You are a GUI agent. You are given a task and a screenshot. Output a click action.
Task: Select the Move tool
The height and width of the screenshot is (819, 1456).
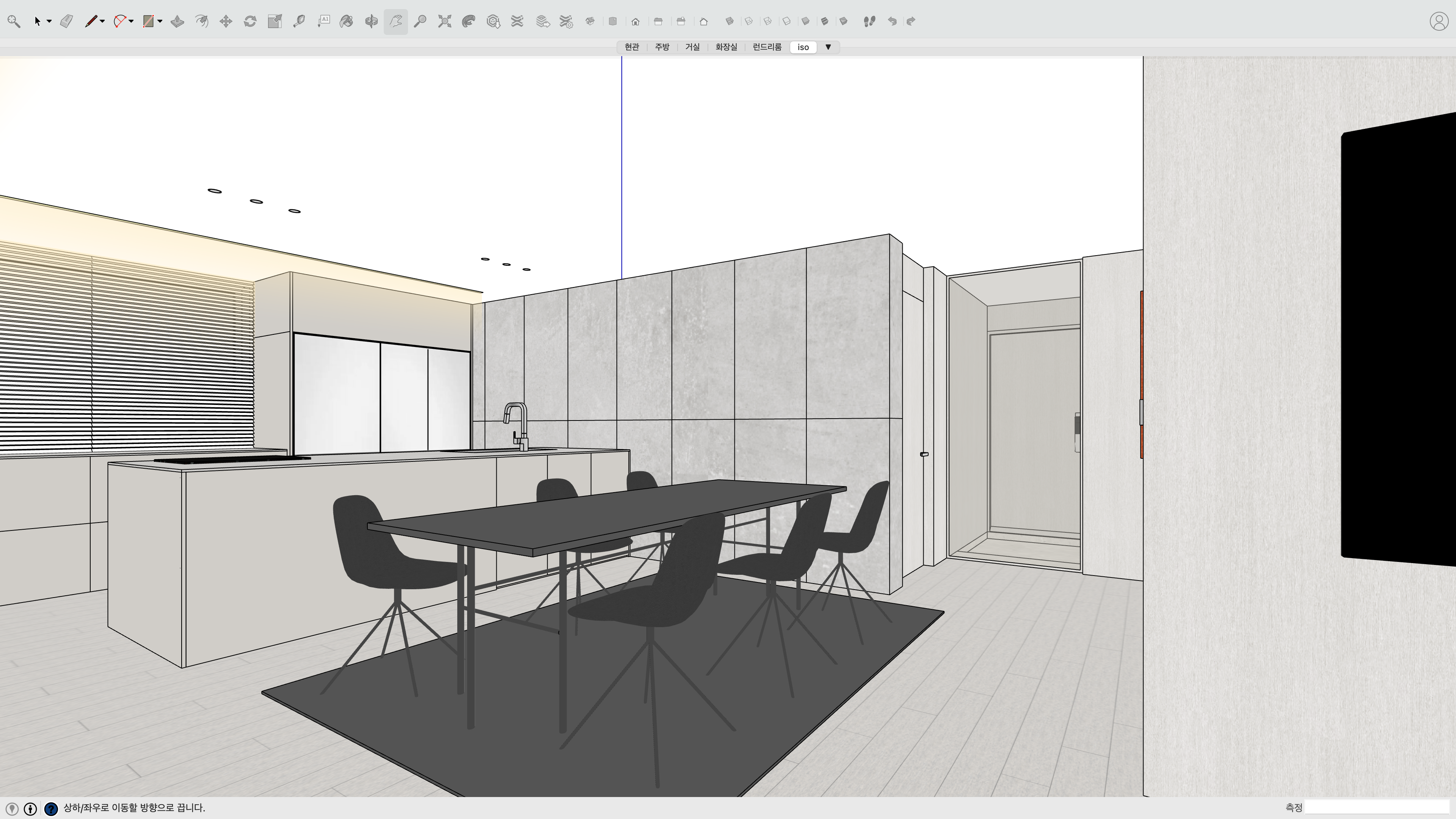226,22
